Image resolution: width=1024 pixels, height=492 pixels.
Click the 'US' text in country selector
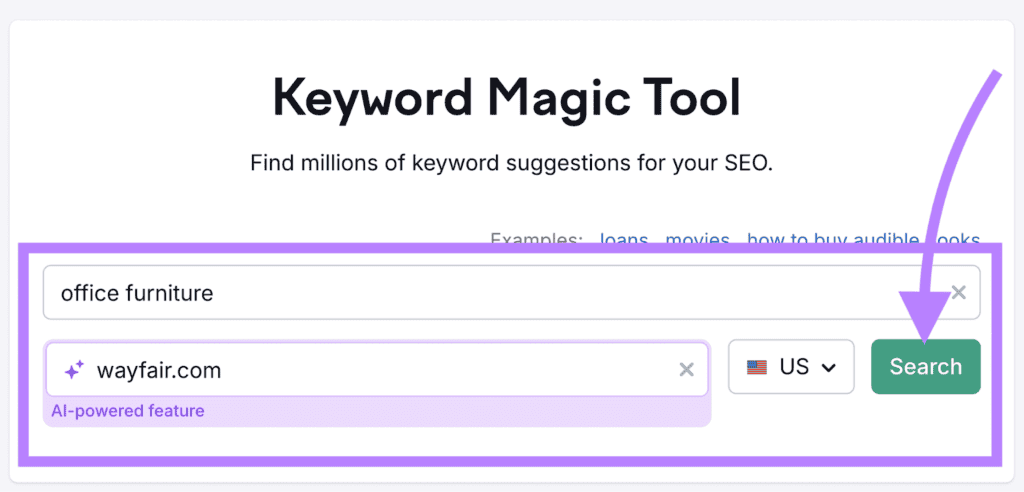point(794,367)
